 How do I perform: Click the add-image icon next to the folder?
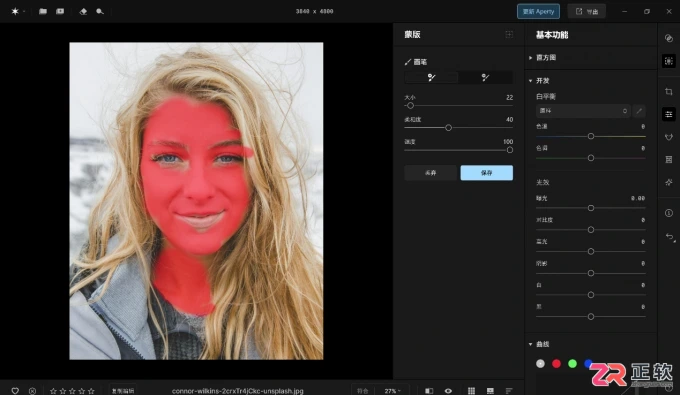coord(60,11)
